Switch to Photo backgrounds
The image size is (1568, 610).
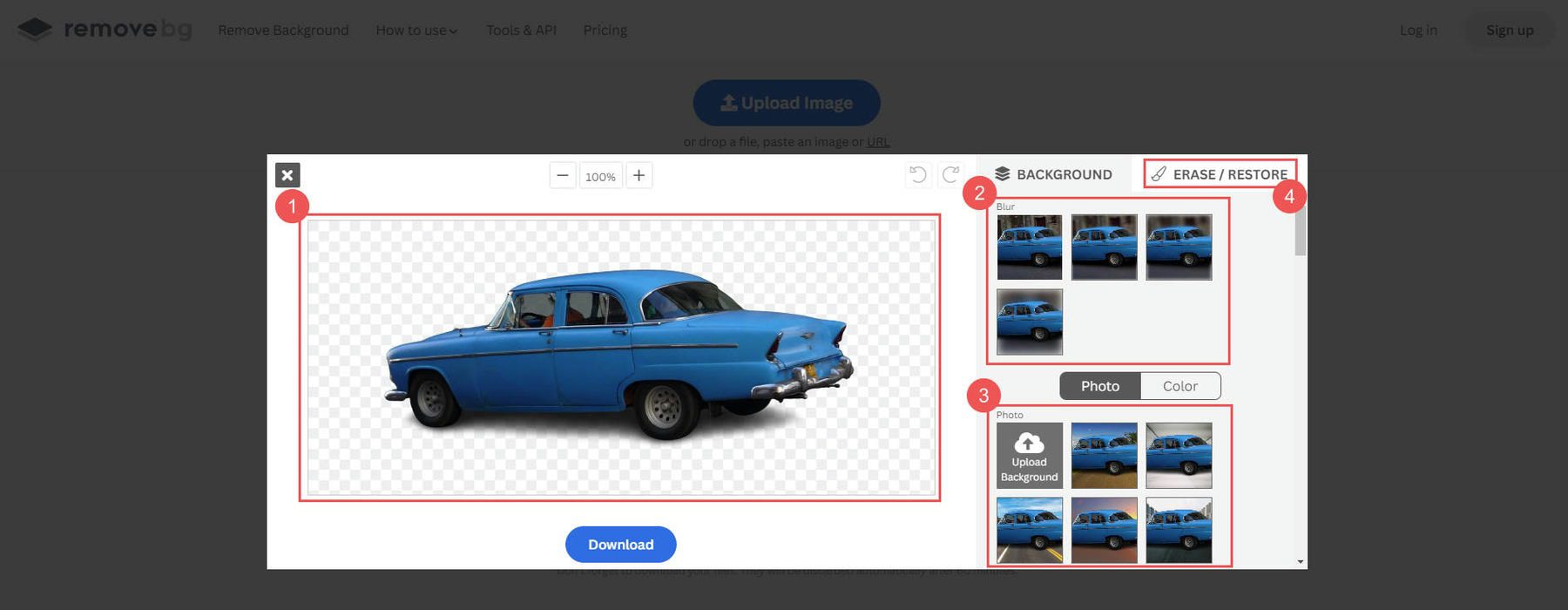(x=1100, y=386)
